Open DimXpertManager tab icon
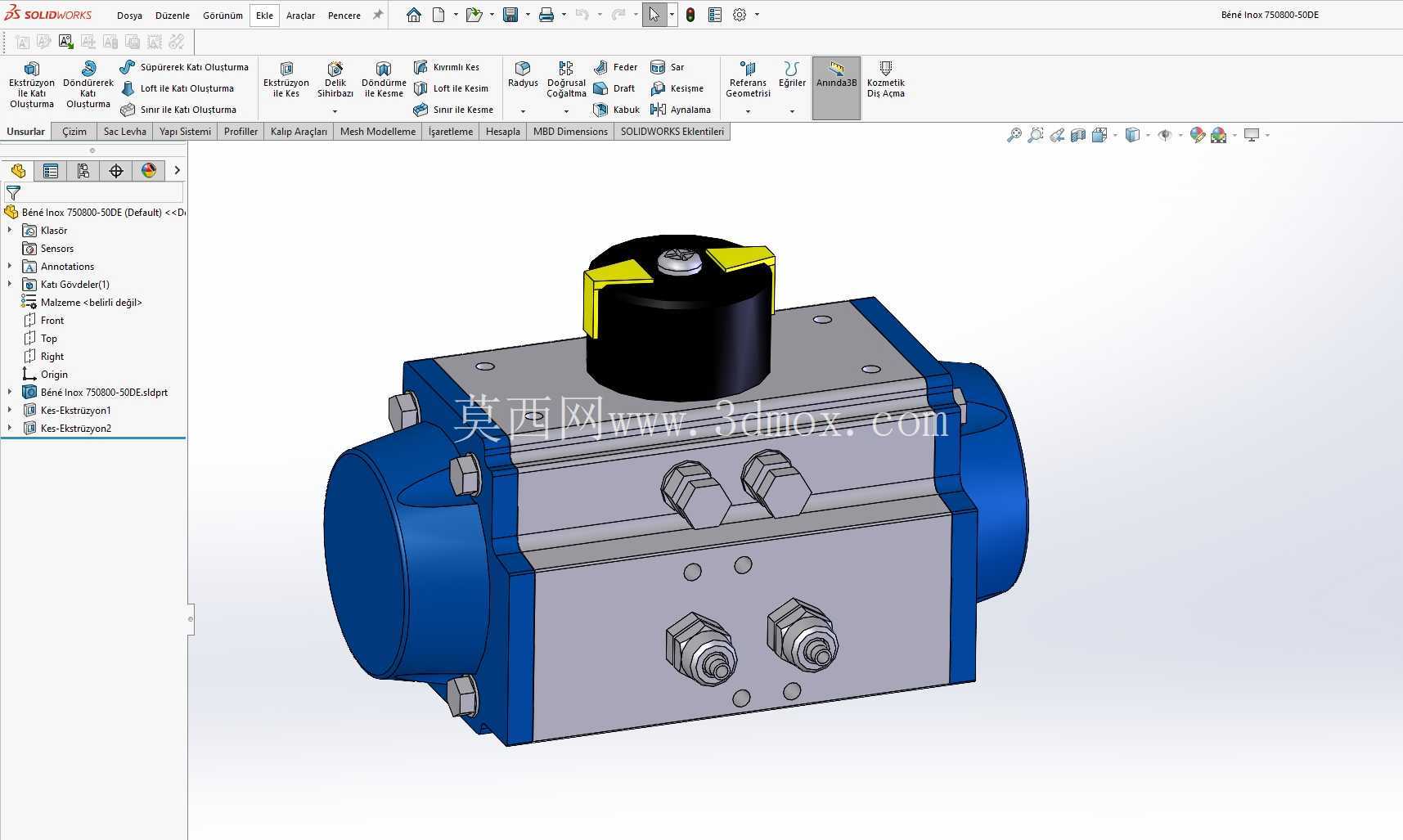The height and width of the screenshot is (840, 1403). click(116, 170)
